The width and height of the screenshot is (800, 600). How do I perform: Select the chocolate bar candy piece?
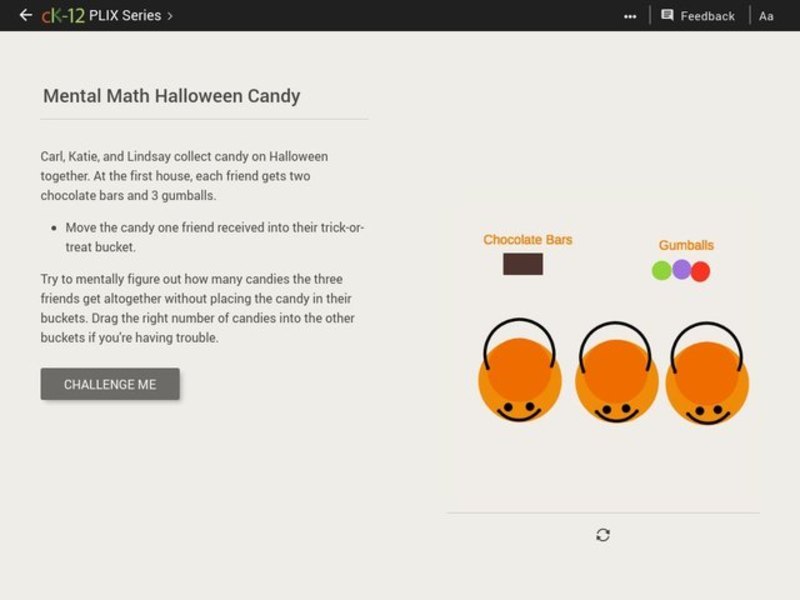(x=522, y=265)
